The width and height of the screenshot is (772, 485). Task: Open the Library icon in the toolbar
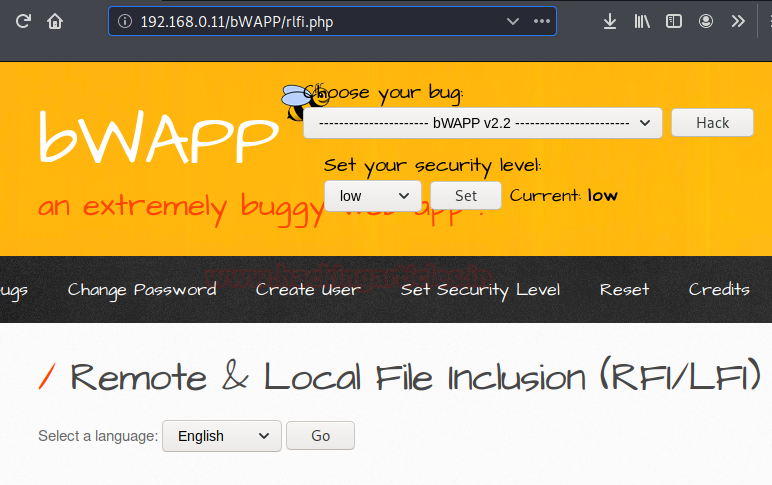tap(642, 21)
